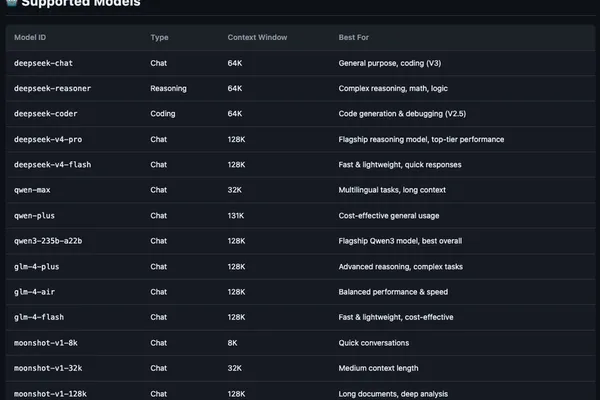Screen dimensions: 600x400
Task: Select the deepseek-v4-flash model ID
Action: [x=52, y=165]
